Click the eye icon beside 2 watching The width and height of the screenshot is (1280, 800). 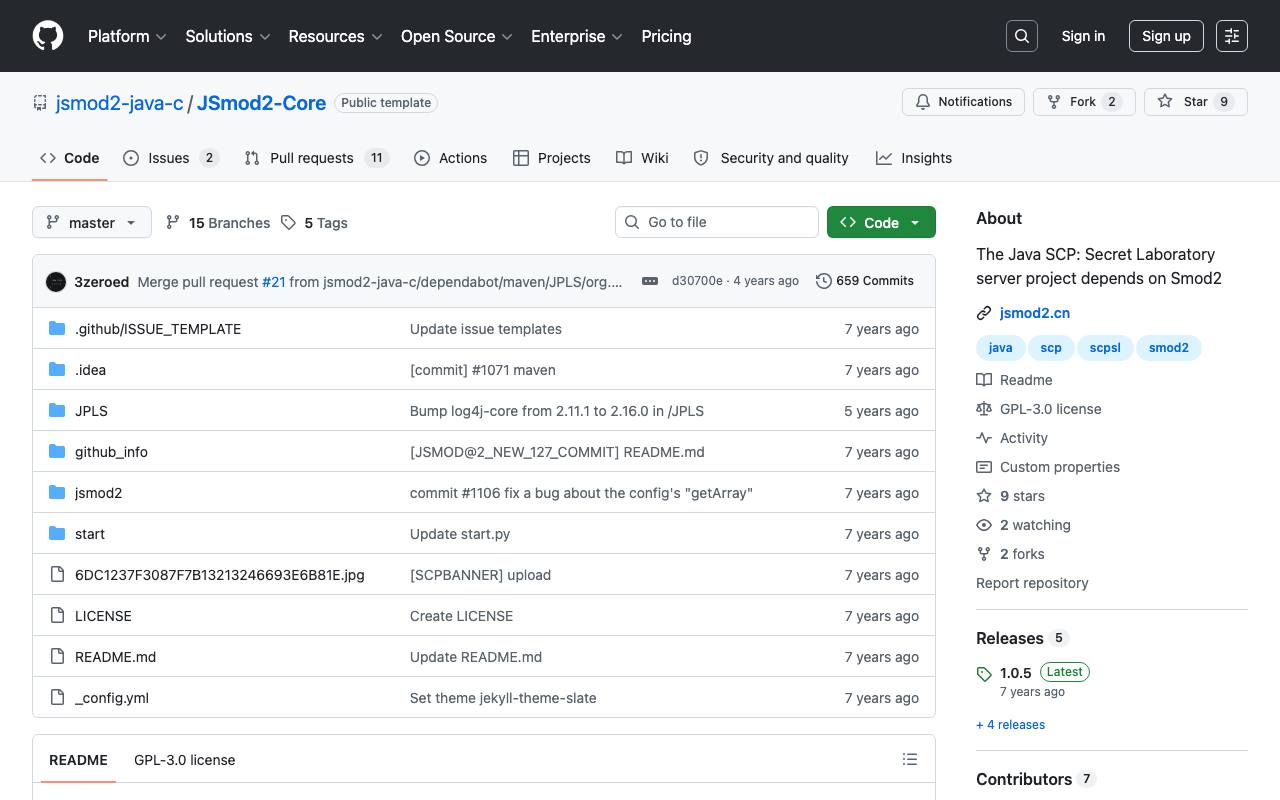pyautogui.click(x=984, y=525)
